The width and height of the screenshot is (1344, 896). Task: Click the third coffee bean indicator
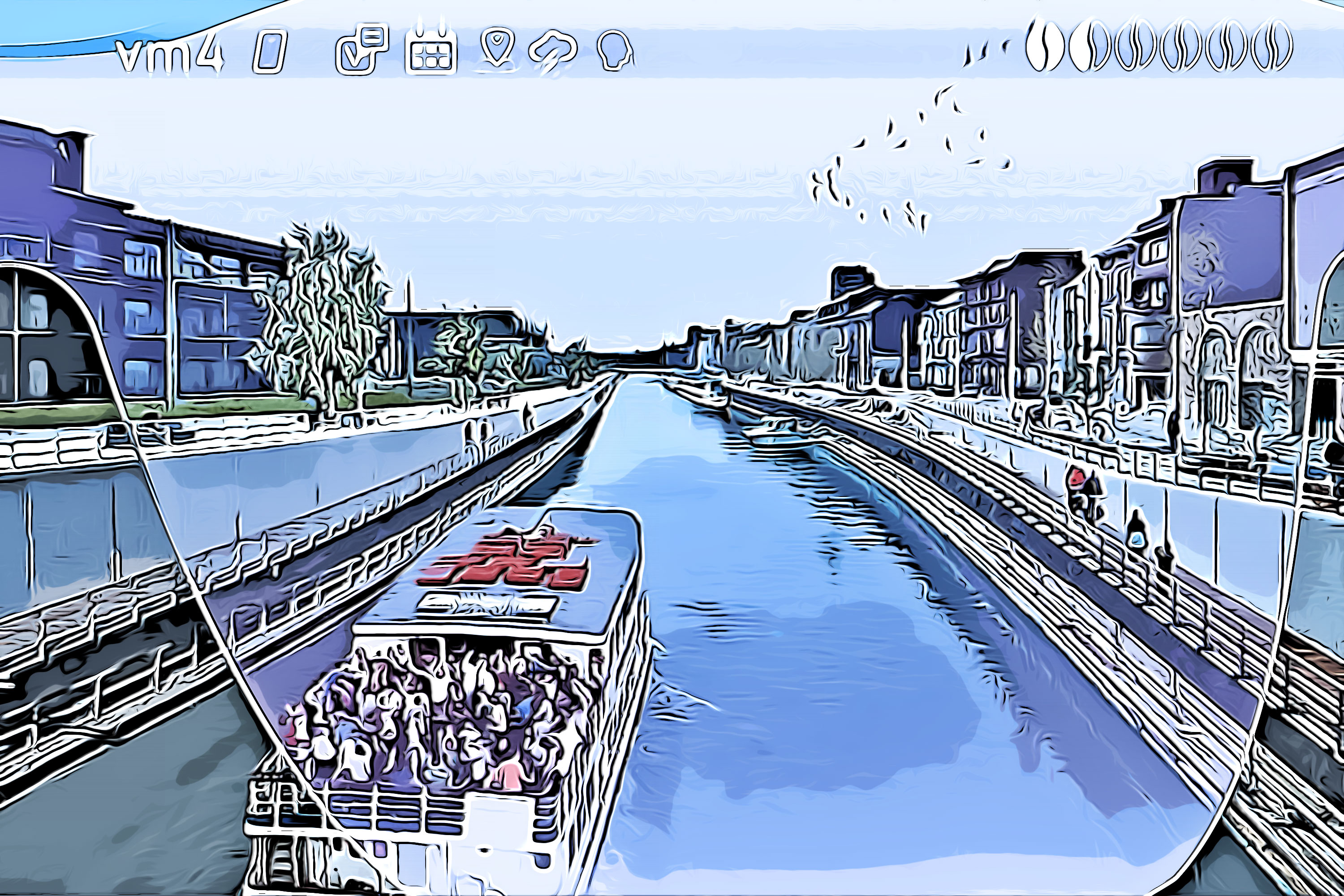point(1135,46)
